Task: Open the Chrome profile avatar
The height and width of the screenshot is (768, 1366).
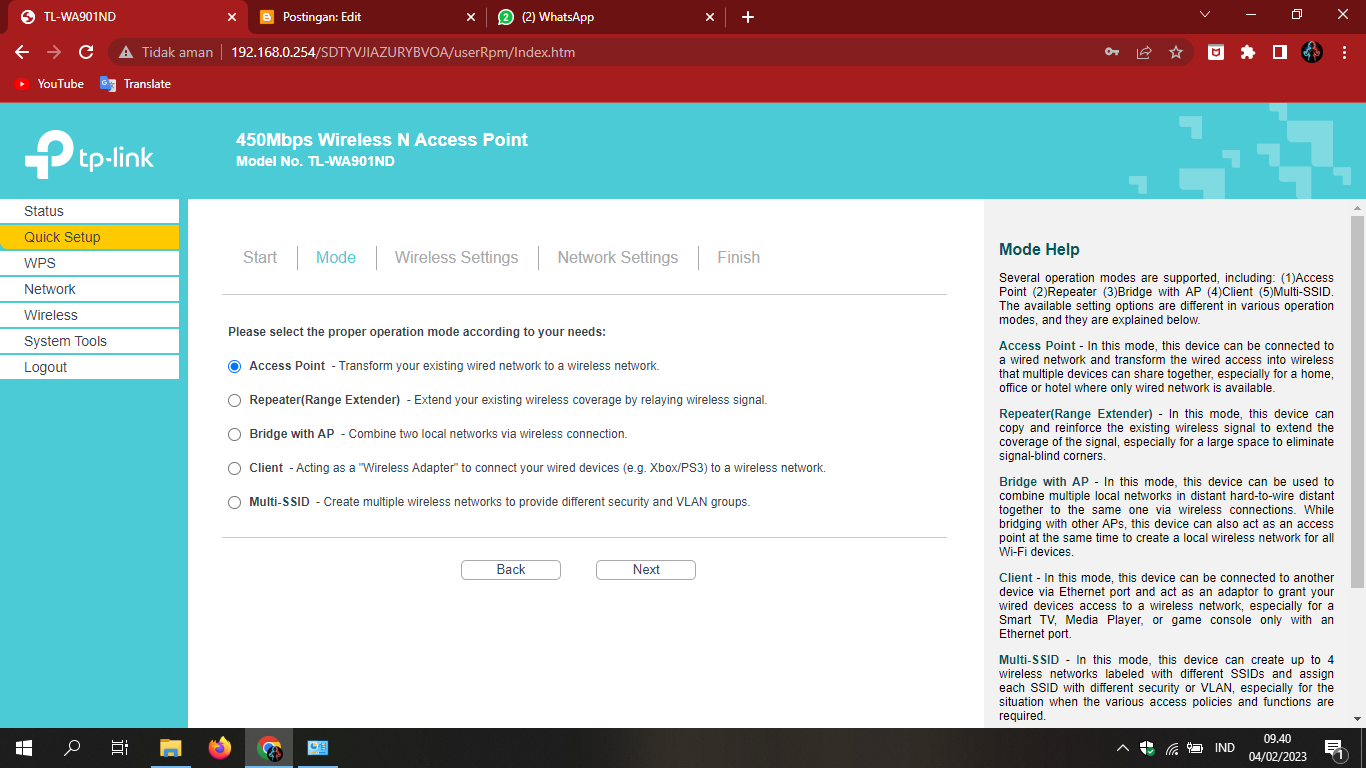Action: click(x=1312, y=52)
